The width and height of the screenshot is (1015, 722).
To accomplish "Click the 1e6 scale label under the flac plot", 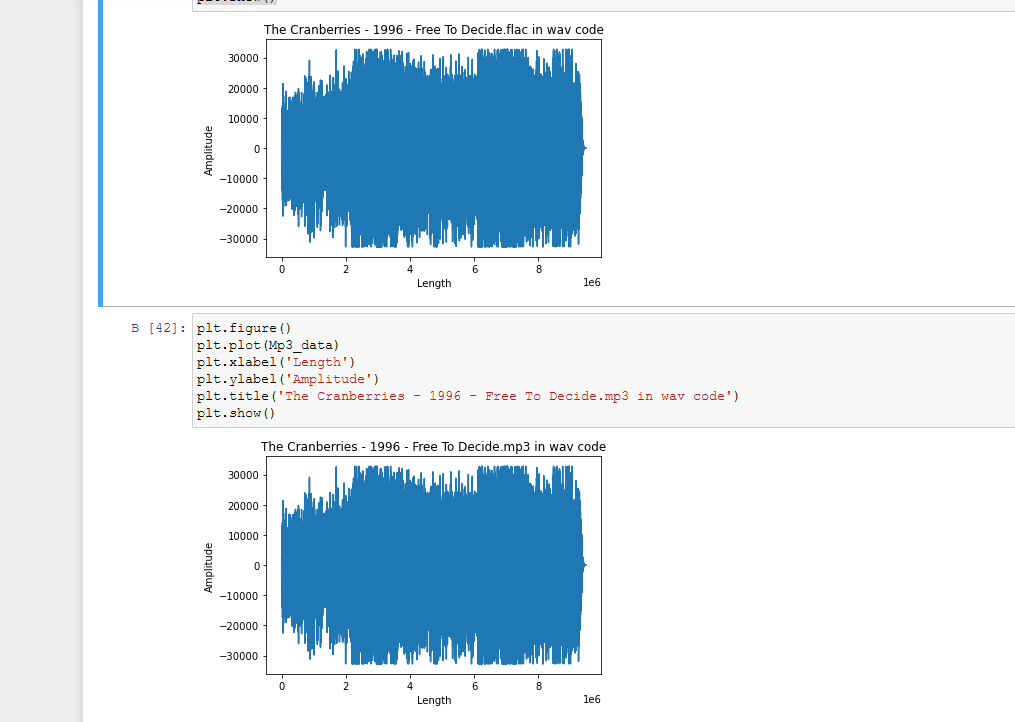I will (x=592, y=282).
